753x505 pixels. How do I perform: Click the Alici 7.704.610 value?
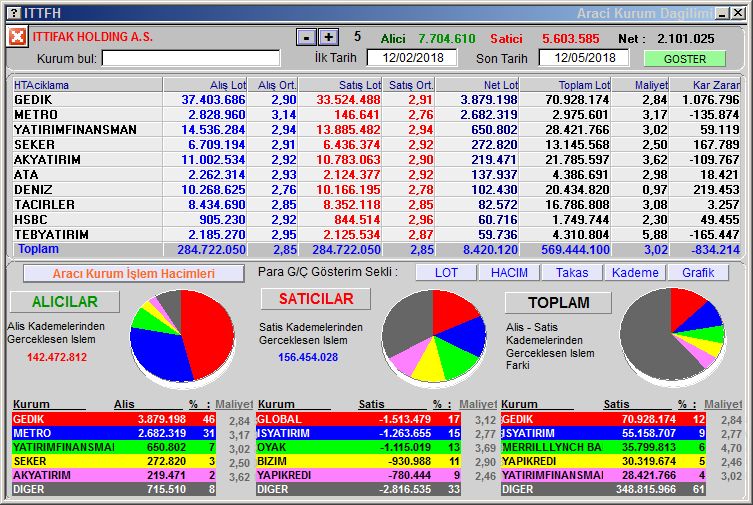coord(447,38)
